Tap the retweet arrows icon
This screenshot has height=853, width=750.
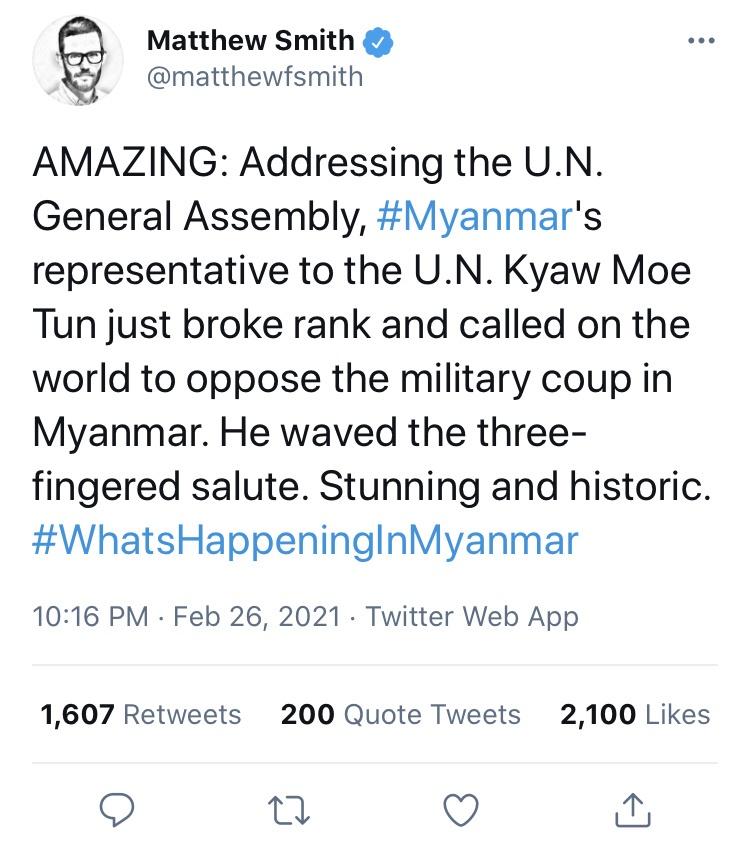point(287,809)
